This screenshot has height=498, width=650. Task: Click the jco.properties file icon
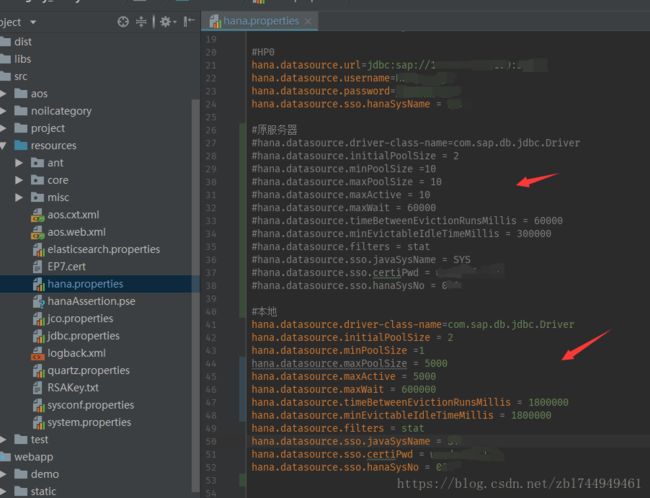click(38, 319)
